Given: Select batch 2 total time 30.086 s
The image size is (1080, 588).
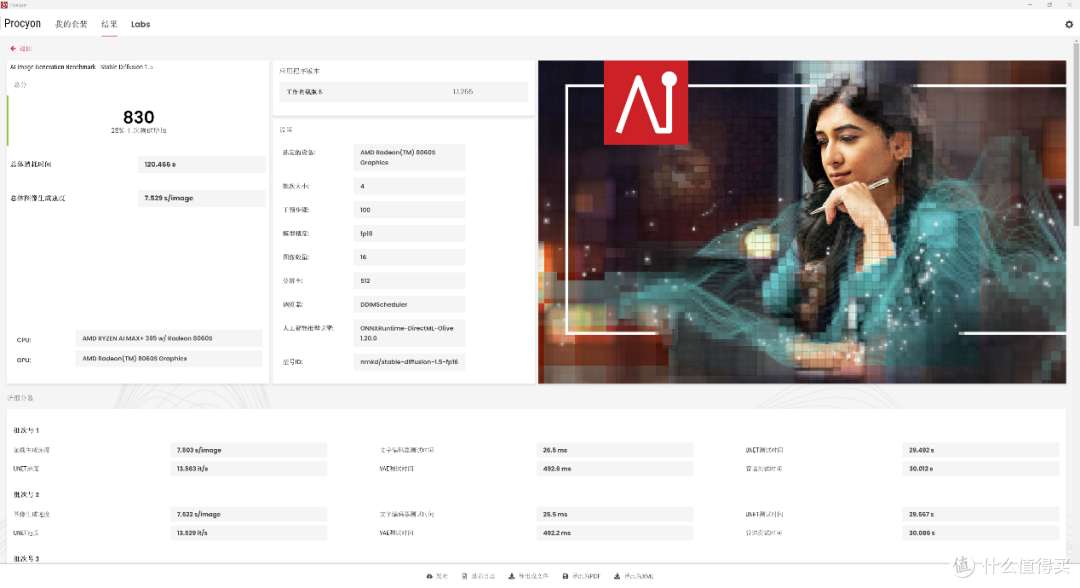Looking at the screenshot, I should [980, 533].
